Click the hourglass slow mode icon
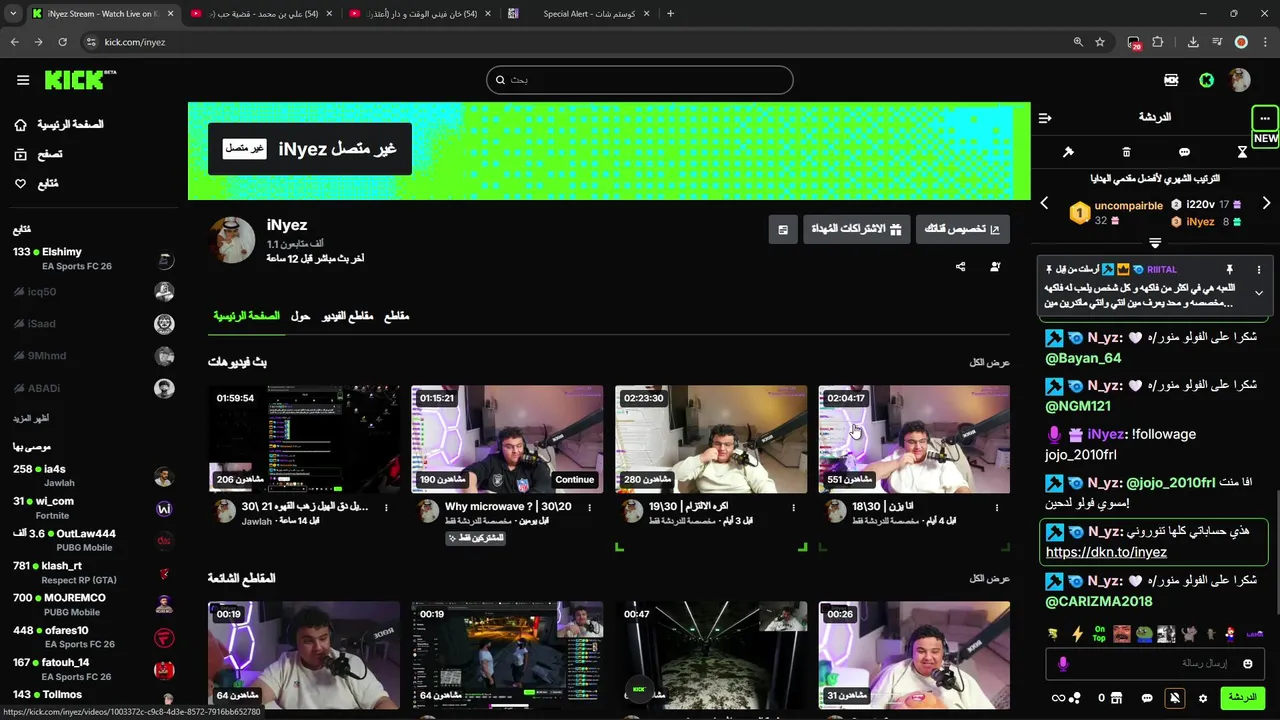The width and height of the screenshot is (1280, 720). click(x=1242, y=152)
